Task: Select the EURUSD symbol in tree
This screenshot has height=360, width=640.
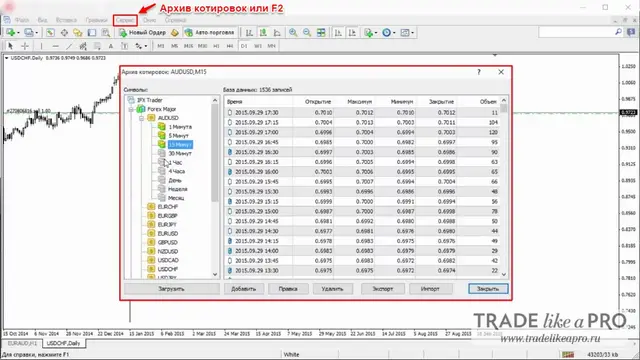Action: point(168,233)
